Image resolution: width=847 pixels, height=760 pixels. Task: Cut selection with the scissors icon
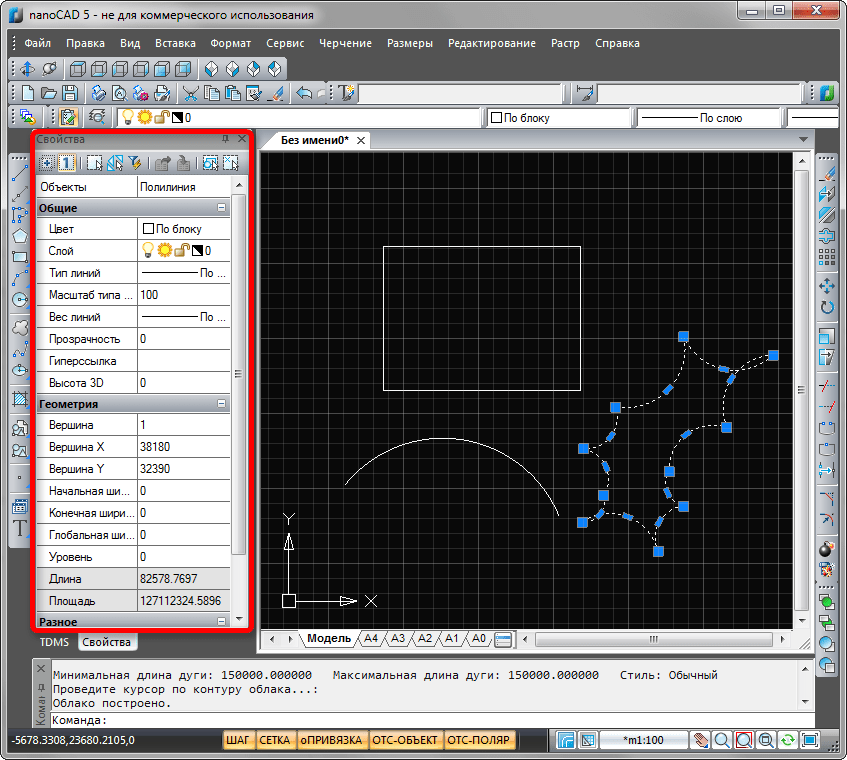[x=190, y=93]
